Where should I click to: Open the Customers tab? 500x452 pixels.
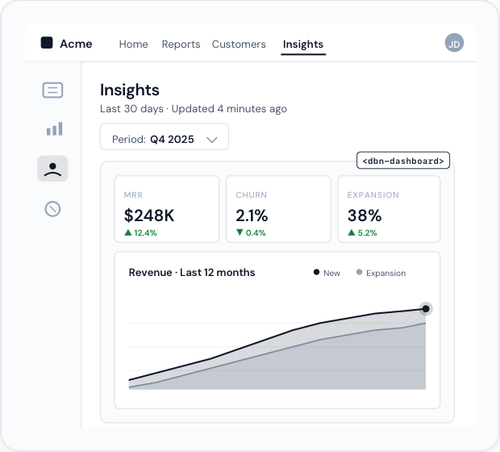click(239, 44)
